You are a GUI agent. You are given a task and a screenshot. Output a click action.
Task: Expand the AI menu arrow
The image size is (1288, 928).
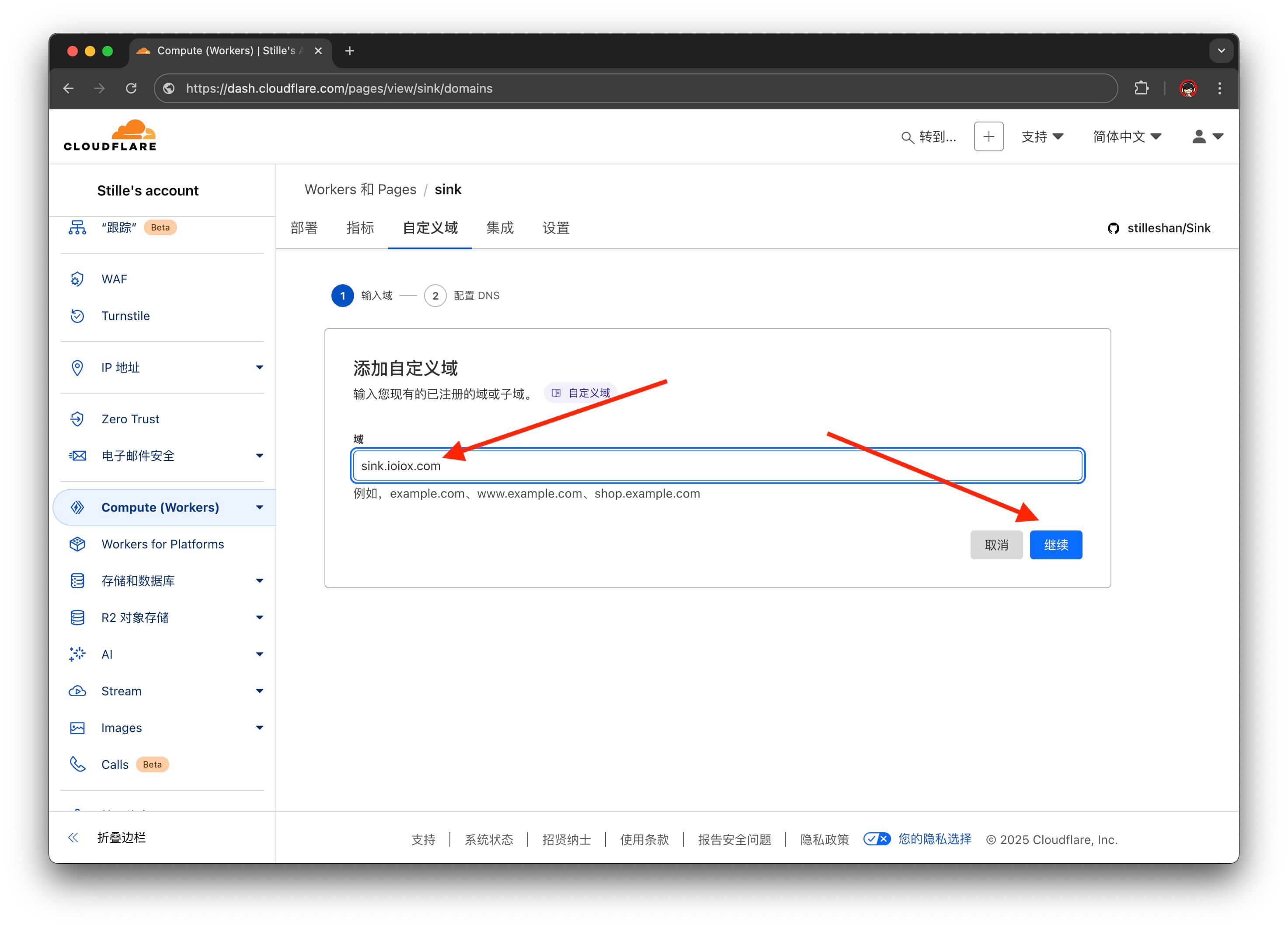click(260, 654)
